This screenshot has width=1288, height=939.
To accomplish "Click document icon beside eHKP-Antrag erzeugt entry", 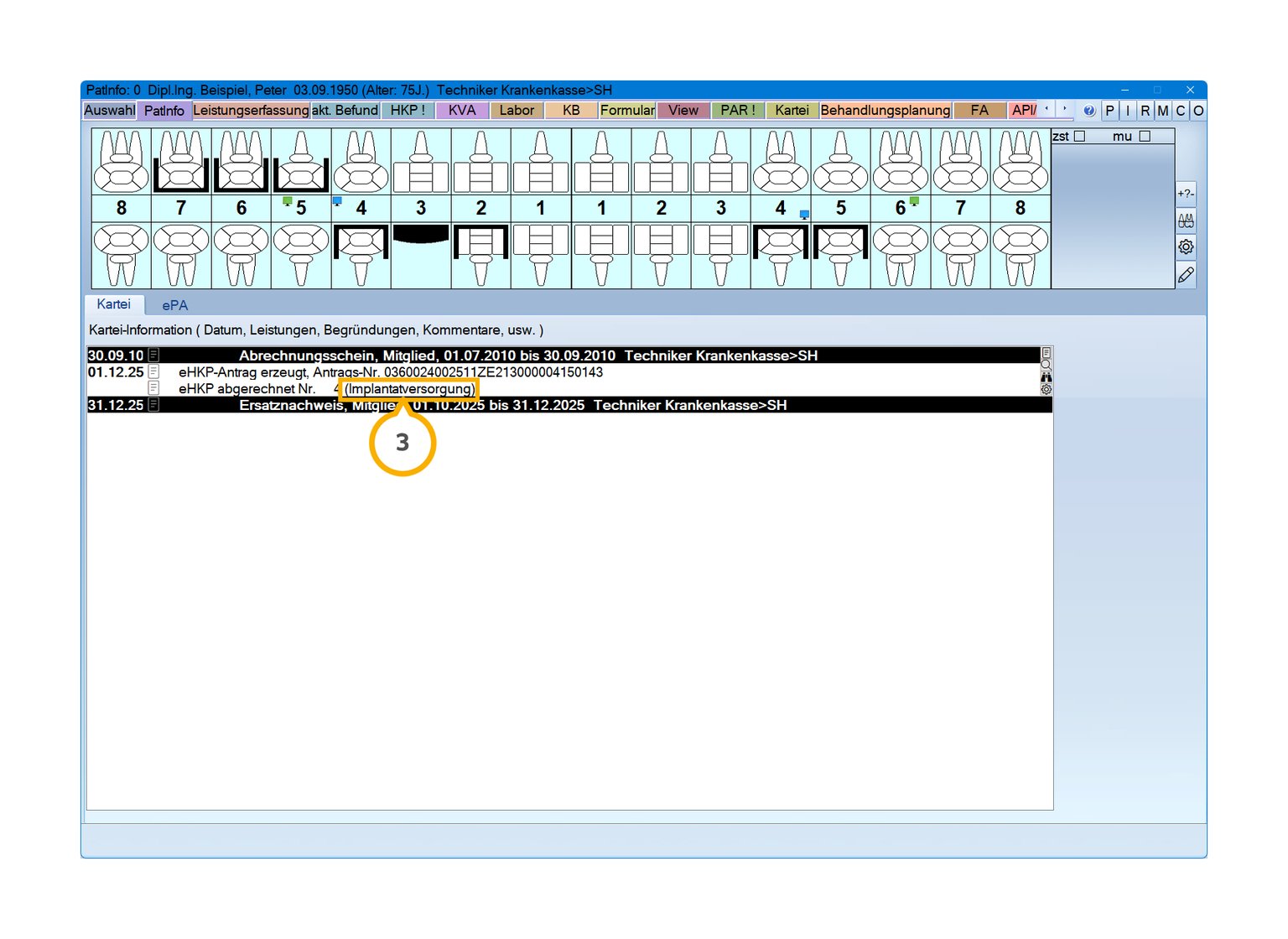I will pos(153,372).
